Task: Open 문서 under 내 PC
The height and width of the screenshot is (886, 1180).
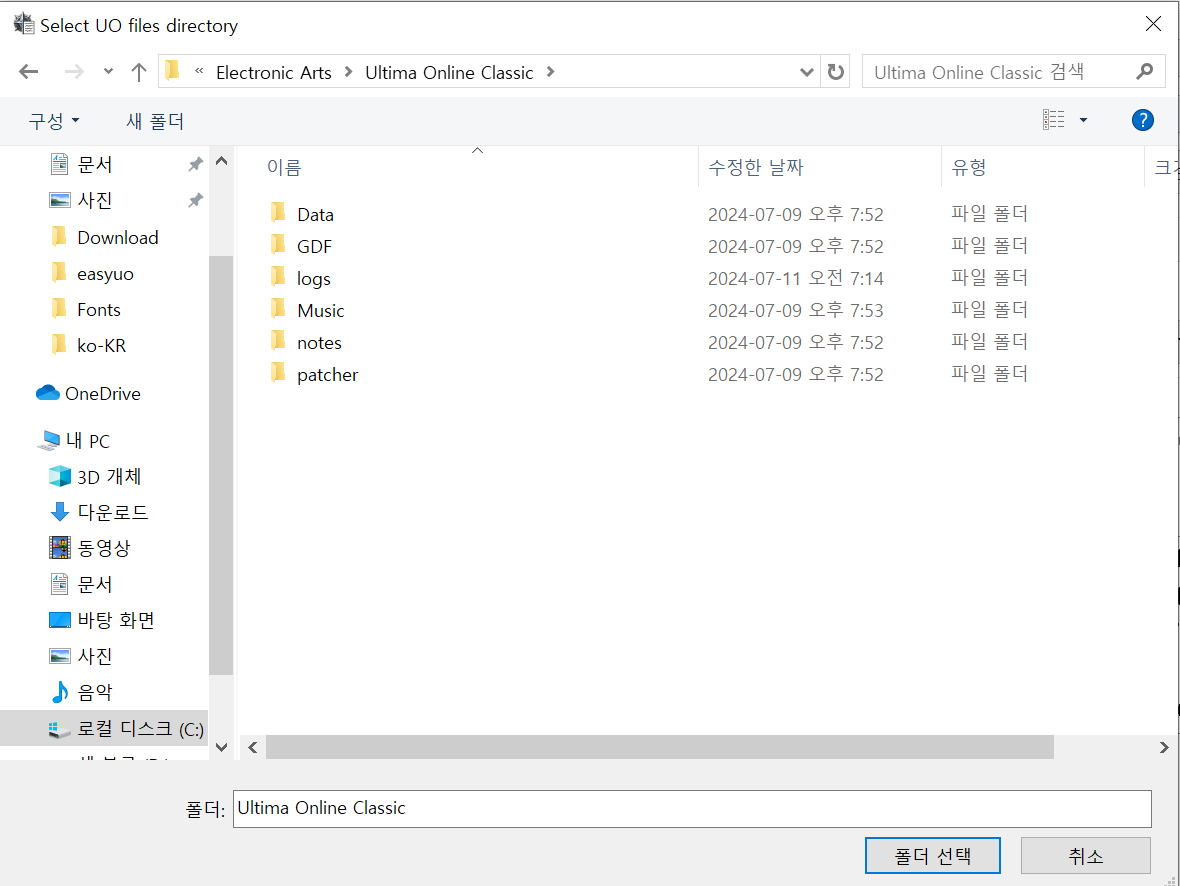Action: click(94, 583)
